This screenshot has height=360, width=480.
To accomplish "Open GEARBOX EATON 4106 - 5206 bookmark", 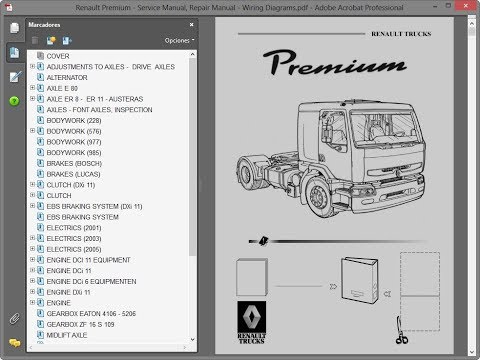I will (x=91, y=314).
